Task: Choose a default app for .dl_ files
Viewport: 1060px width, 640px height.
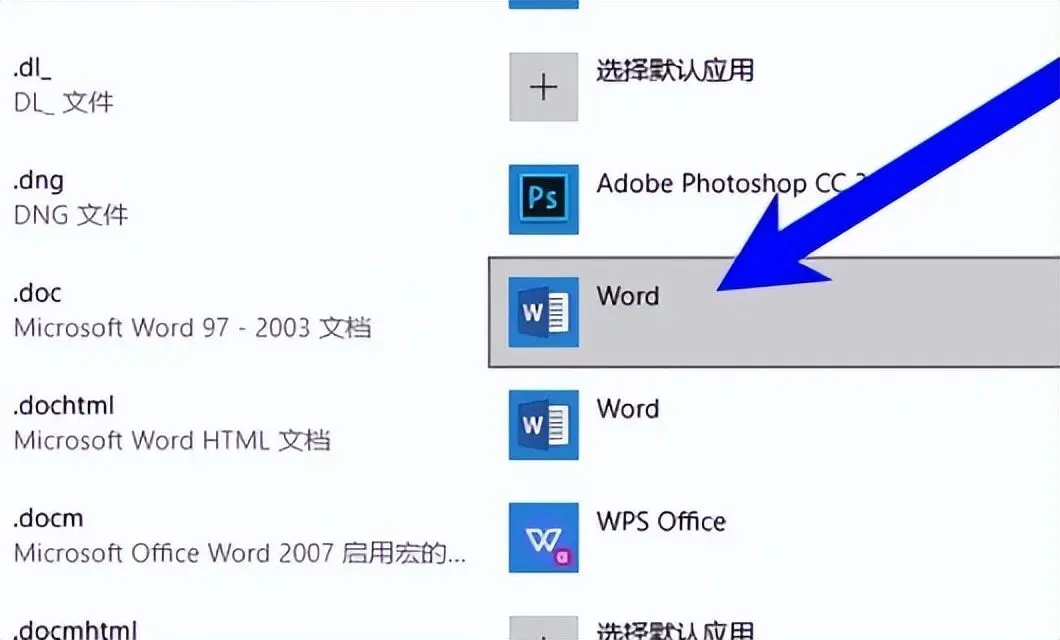Action: 675,70
